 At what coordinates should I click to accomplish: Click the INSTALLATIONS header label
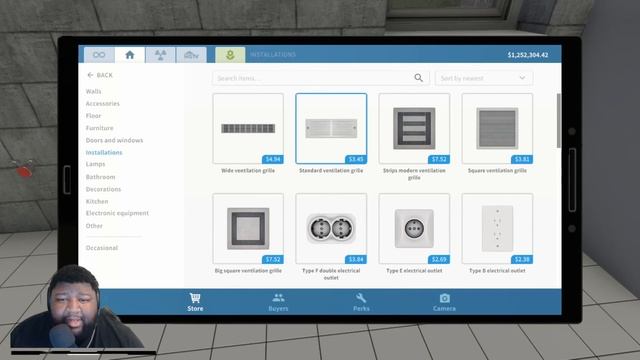tap(273, 54)
